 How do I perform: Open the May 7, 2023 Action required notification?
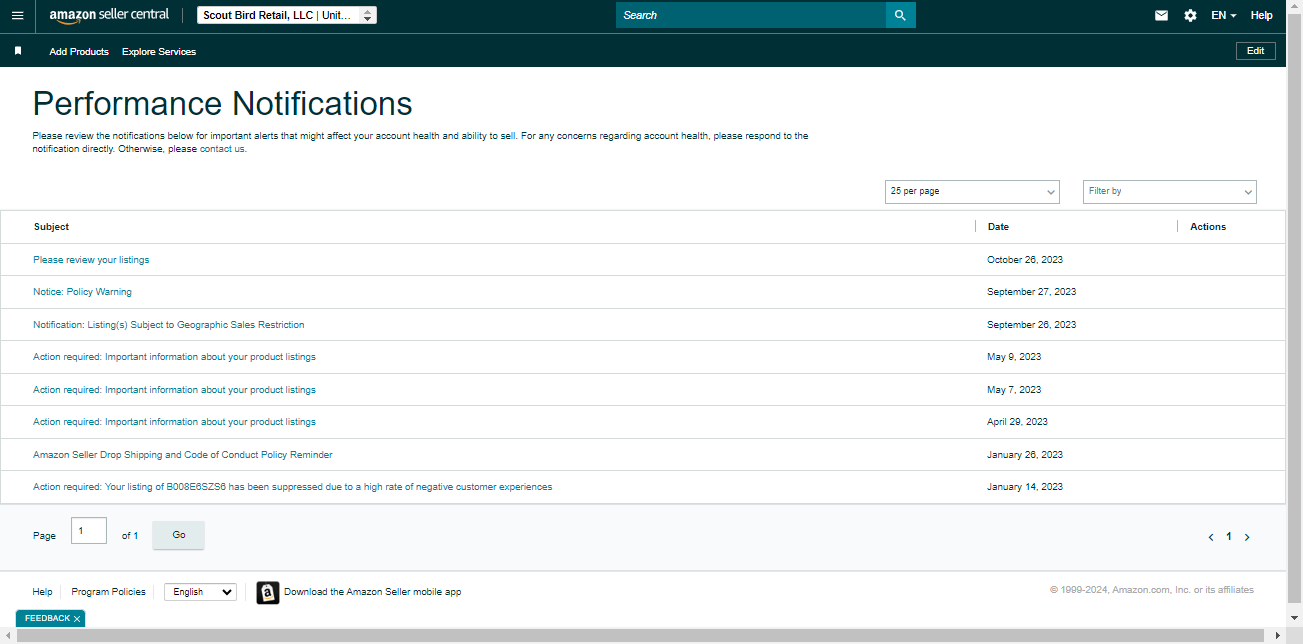[174, 390]
